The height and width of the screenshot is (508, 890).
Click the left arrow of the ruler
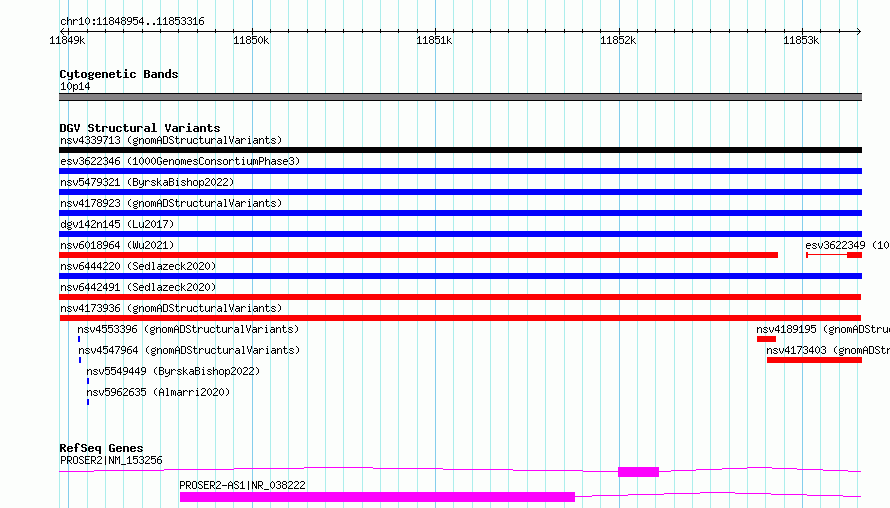[x=62, y=31]
